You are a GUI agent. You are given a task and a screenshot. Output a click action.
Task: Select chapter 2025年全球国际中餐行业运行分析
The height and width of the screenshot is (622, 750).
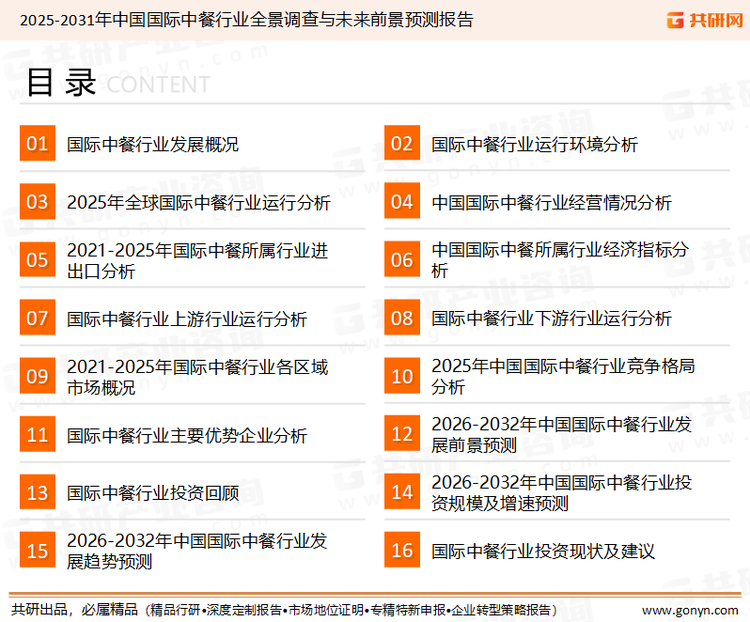[x=199, y=202]
